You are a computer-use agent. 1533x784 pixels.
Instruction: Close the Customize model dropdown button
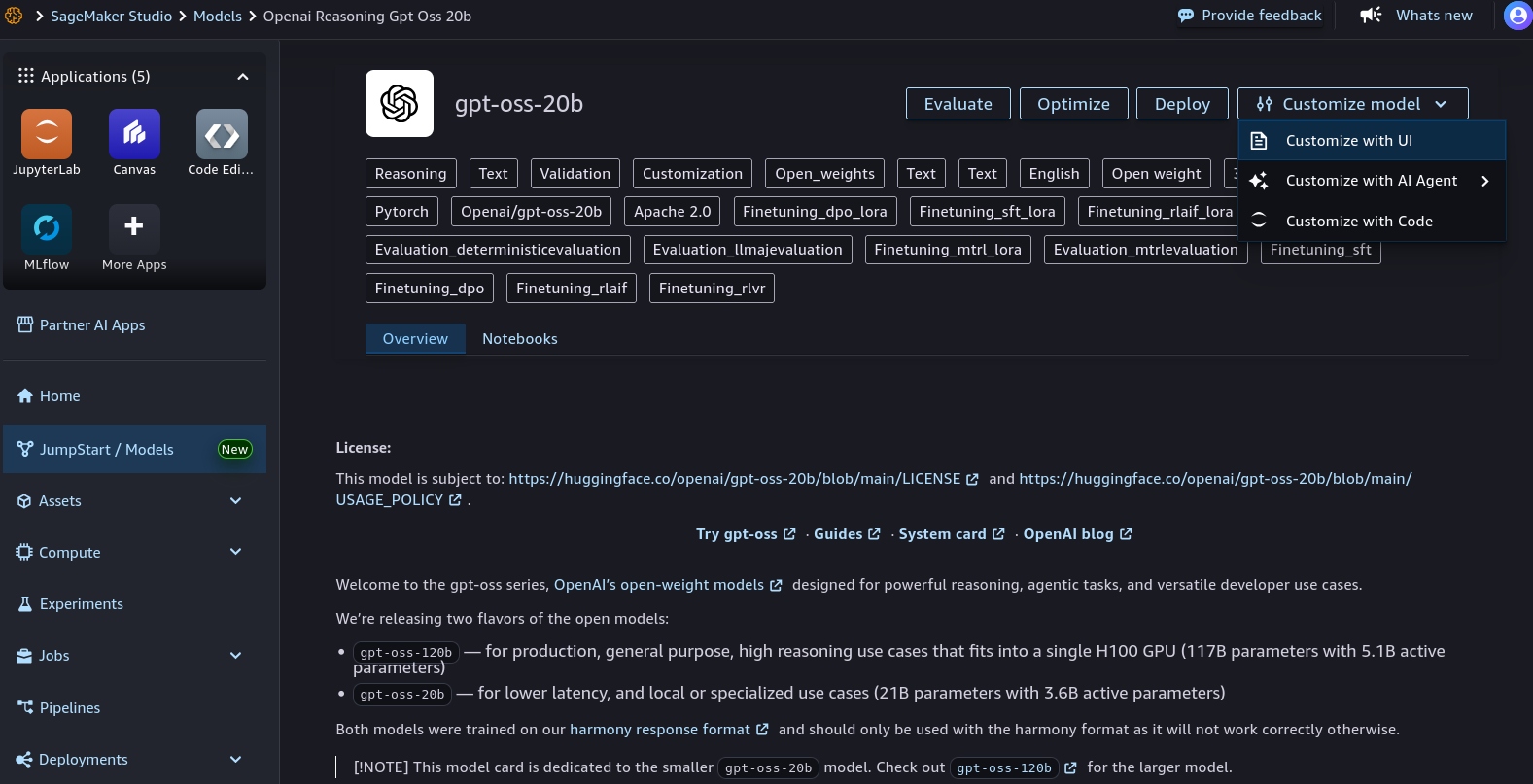[1352, 104]
